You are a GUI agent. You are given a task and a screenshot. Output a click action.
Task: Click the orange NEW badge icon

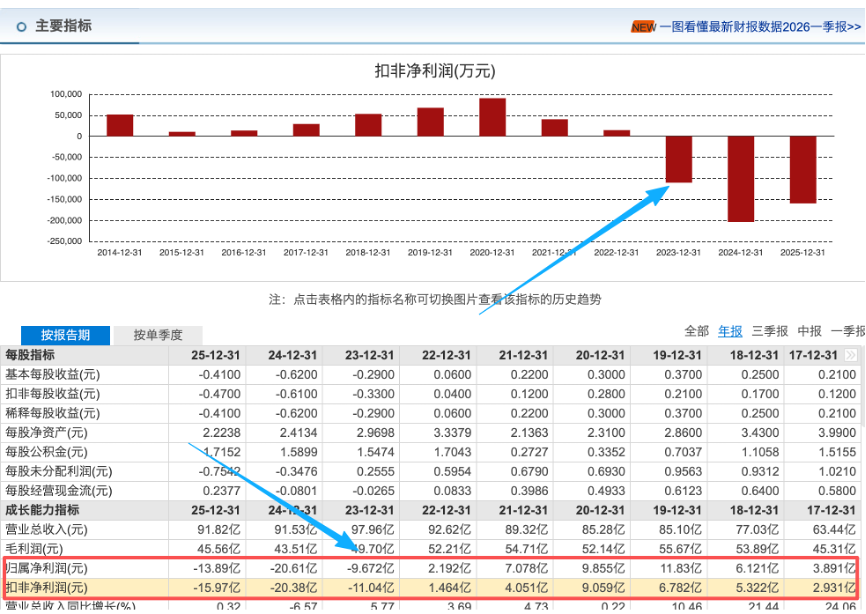(643, 27)
